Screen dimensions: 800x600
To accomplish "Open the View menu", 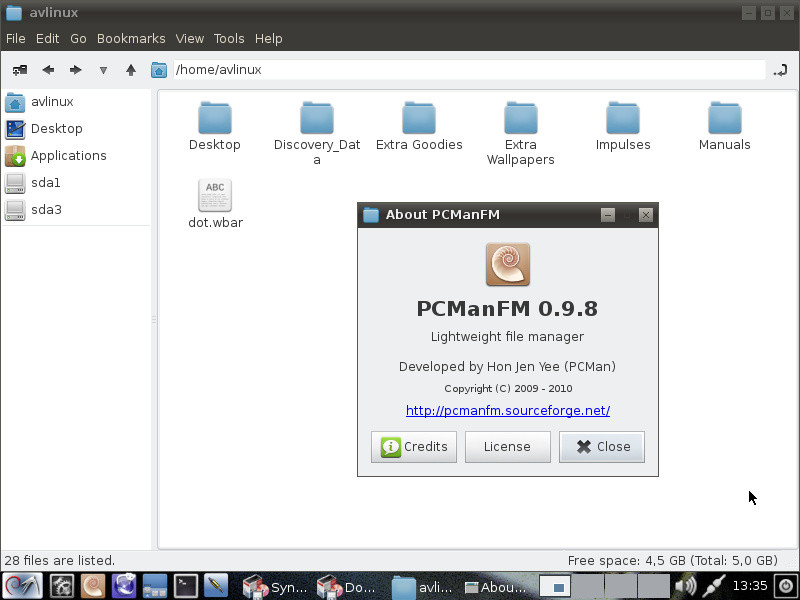I will (190, 39).
